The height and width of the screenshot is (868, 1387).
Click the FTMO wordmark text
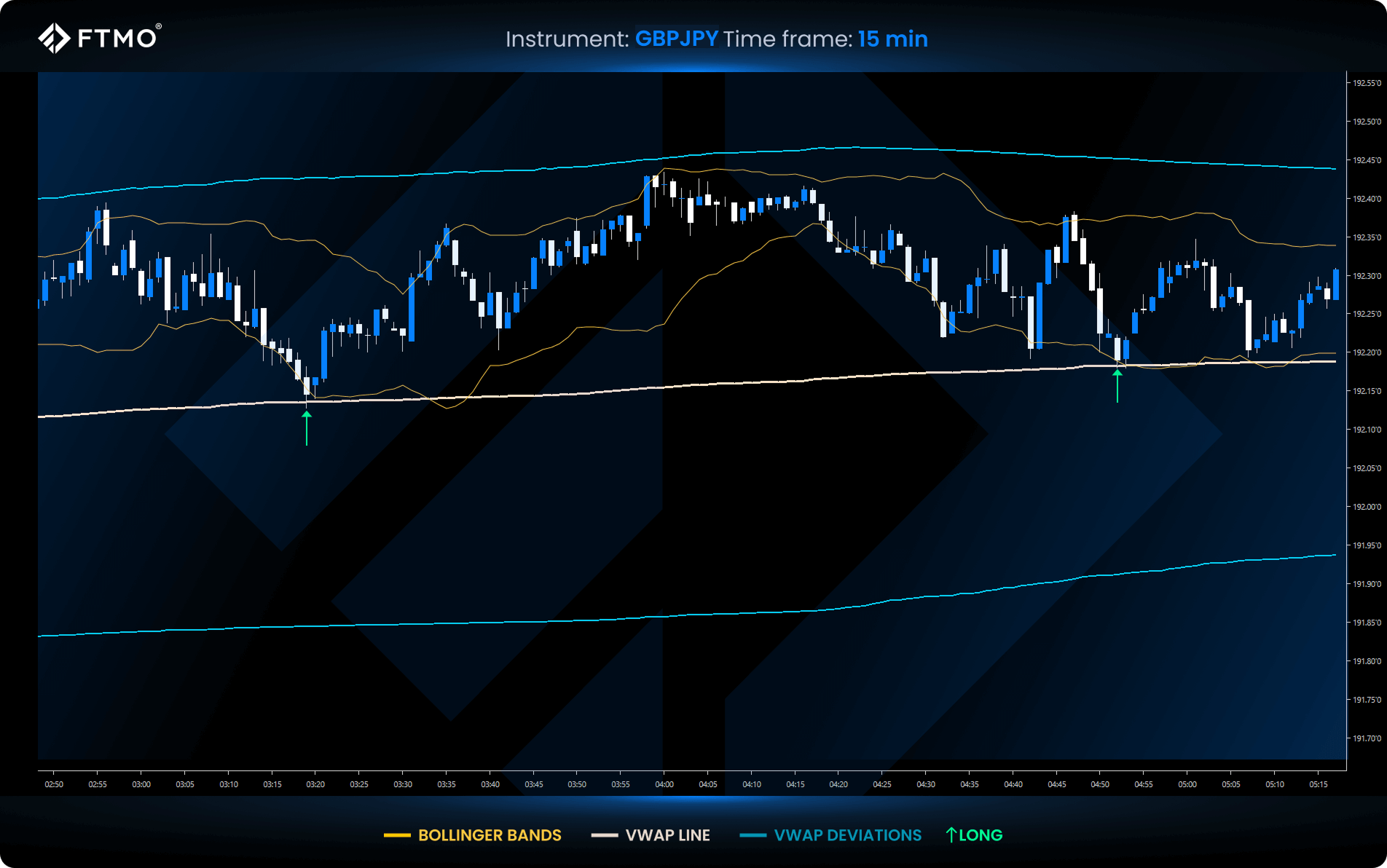tap(117, 38)
